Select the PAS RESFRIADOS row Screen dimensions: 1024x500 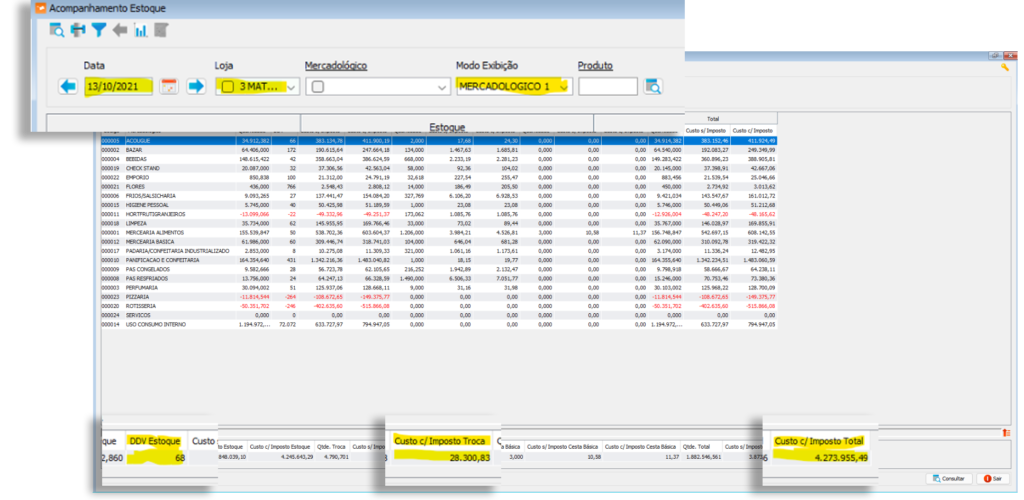(x=439, y=277)
